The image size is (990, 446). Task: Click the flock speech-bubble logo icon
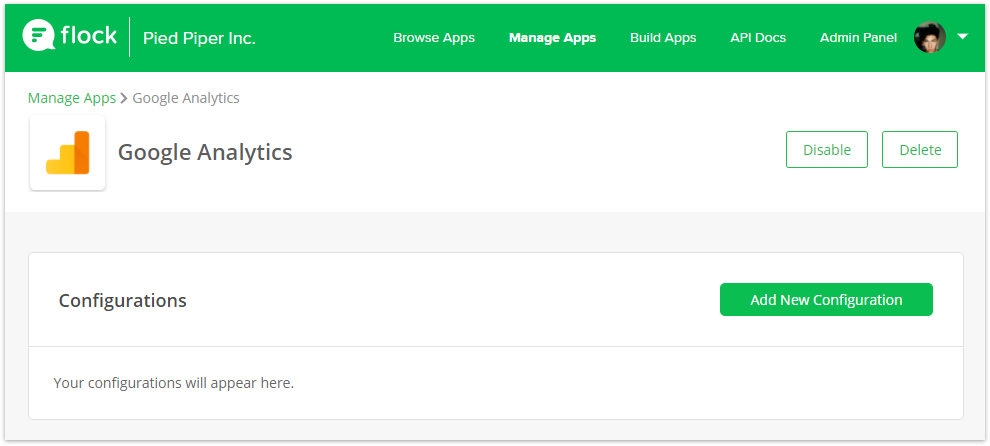click(x=39, y=35)
